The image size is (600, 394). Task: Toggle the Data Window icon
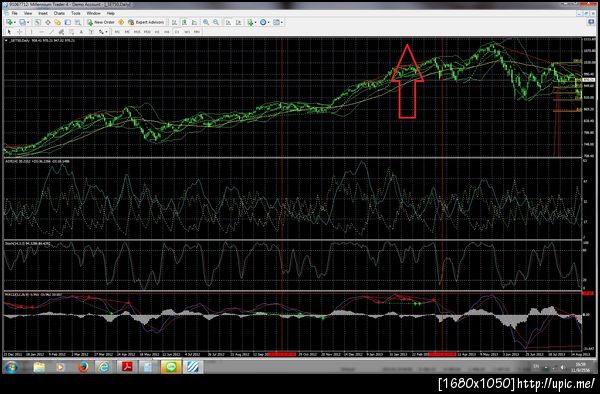(48, 22)
